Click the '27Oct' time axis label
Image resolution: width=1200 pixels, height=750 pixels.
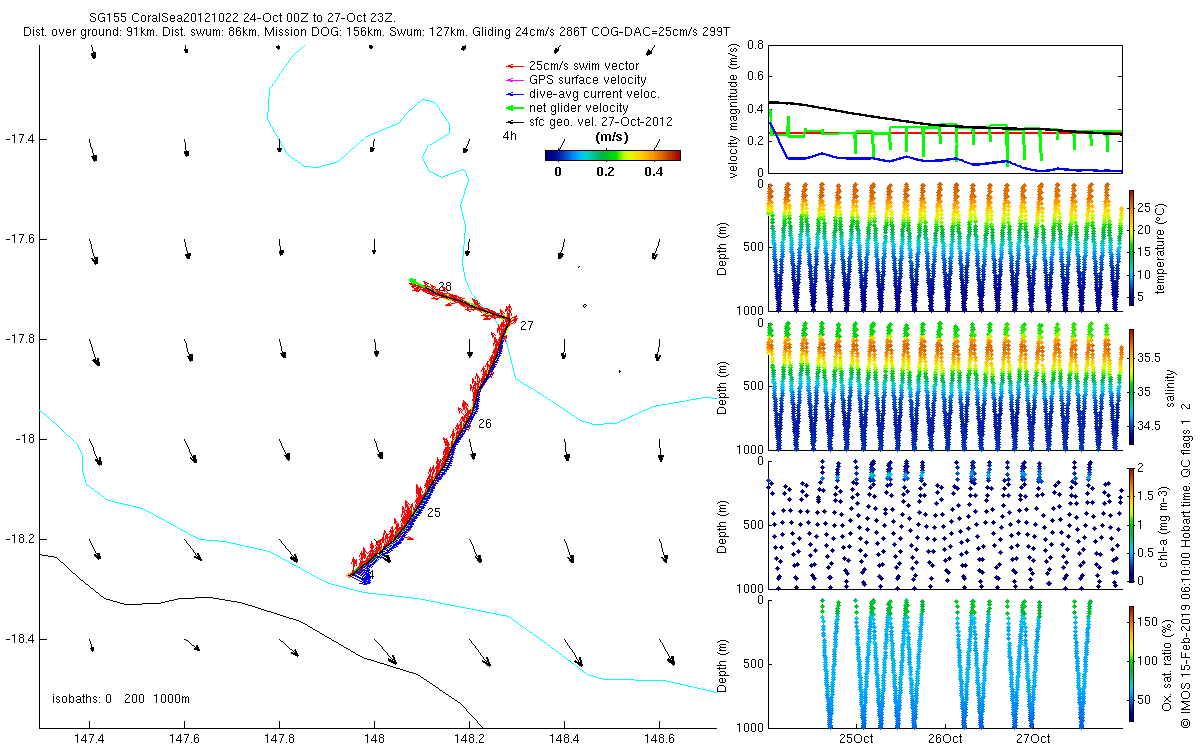pyautogui.click(x=1033, y=739)
